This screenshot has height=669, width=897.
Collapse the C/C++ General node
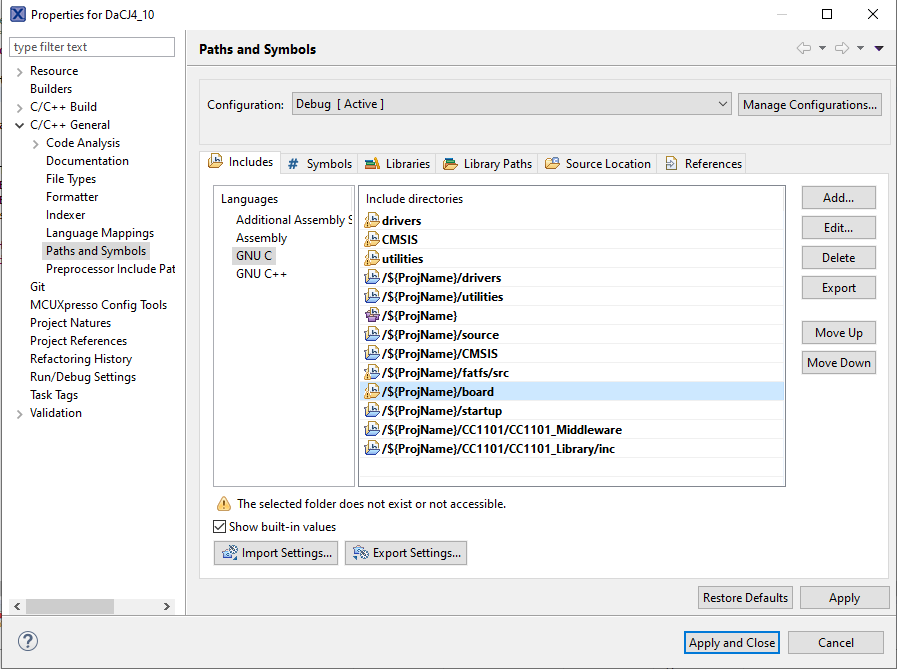[19, 125]
